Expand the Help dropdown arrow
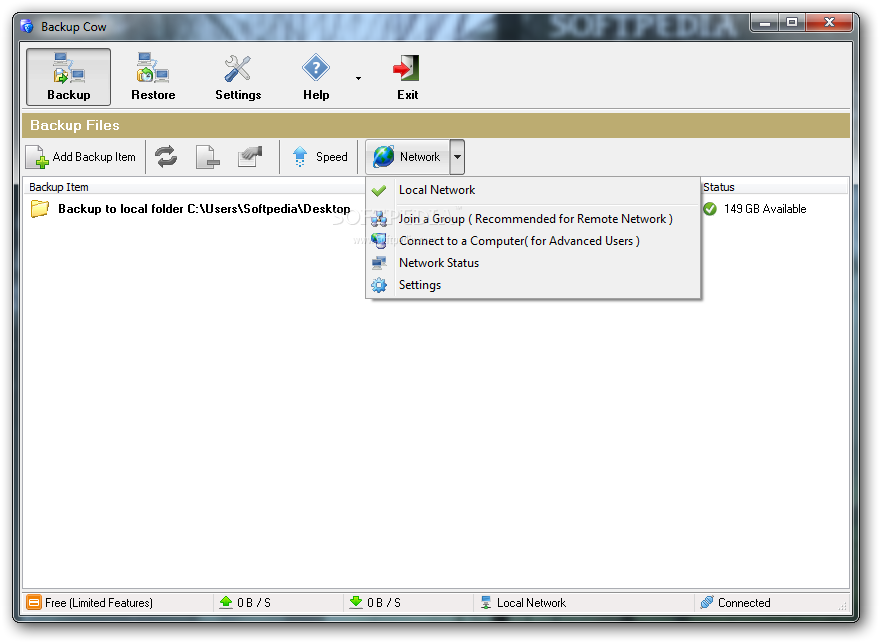The width and height of the screenshot is (880, 643). coord(358,78)
